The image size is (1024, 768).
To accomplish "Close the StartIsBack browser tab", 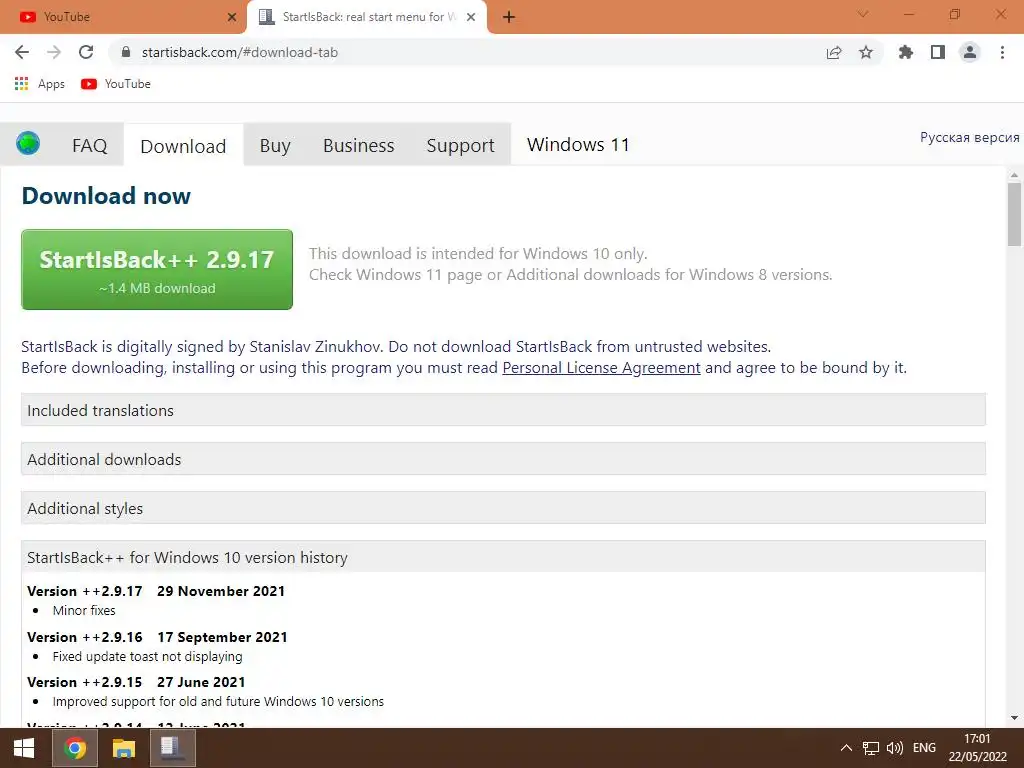I will point(471,17).
